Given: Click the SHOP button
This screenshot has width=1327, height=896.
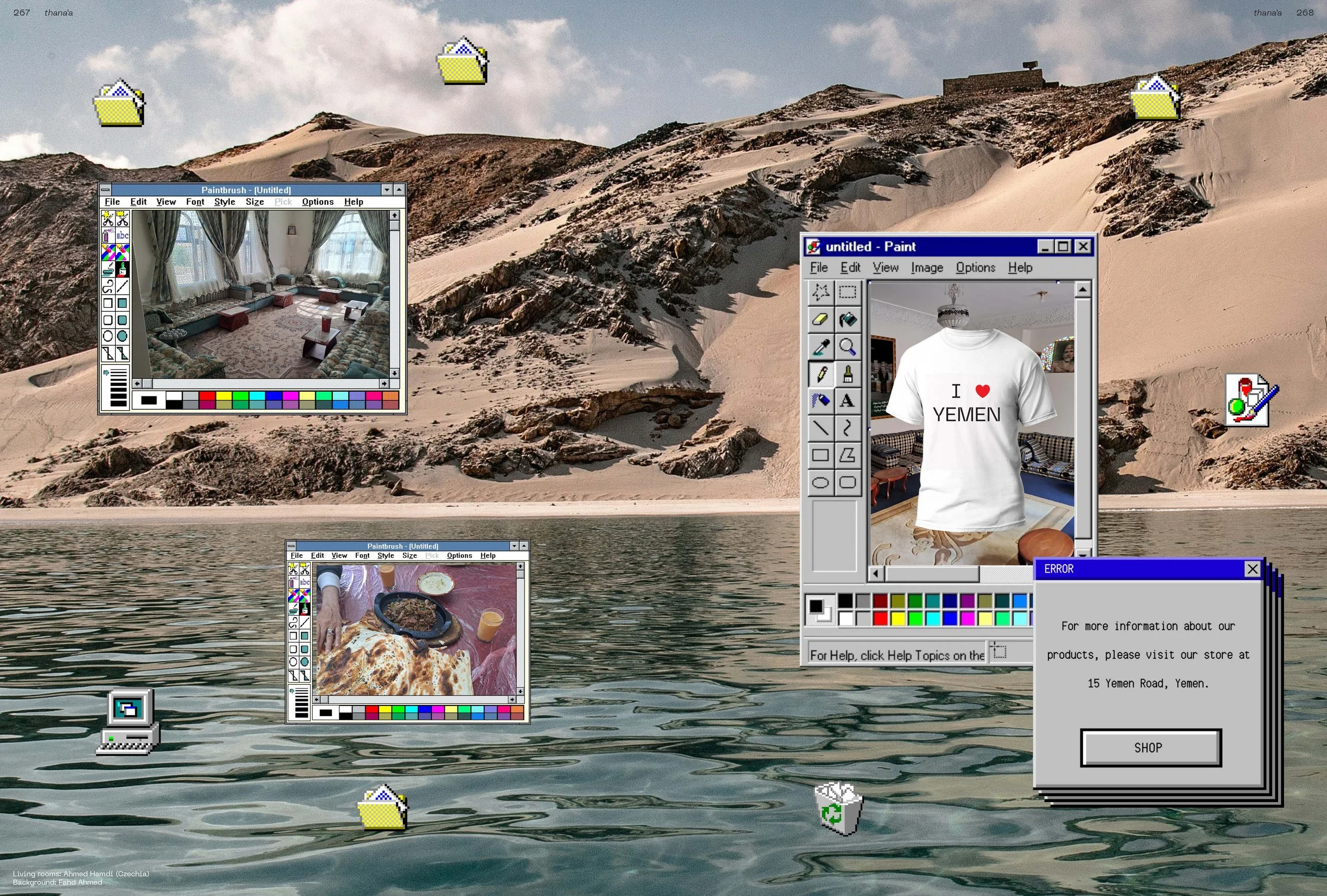Looking at the screenshot, I should pos(1150,747).
